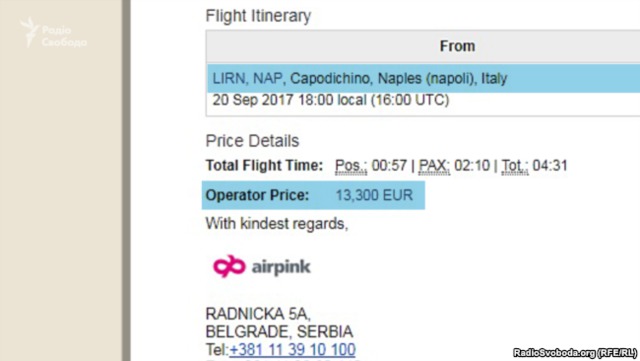This screenshot has width=640, height=361.
Task: Click the RADNICKA 5A address line
Action: pos(258,314)
